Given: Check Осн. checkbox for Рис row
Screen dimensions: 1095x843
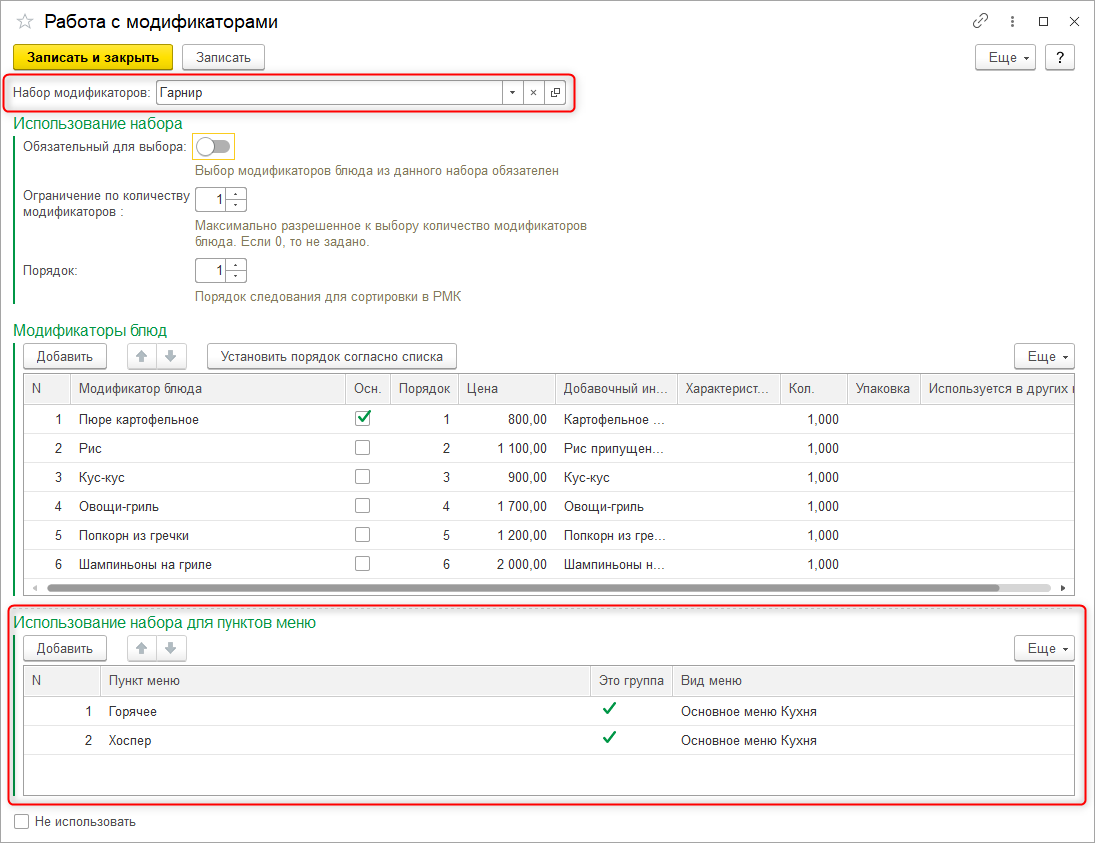Looking at the screenshot, I should click(x=363, y=448).
